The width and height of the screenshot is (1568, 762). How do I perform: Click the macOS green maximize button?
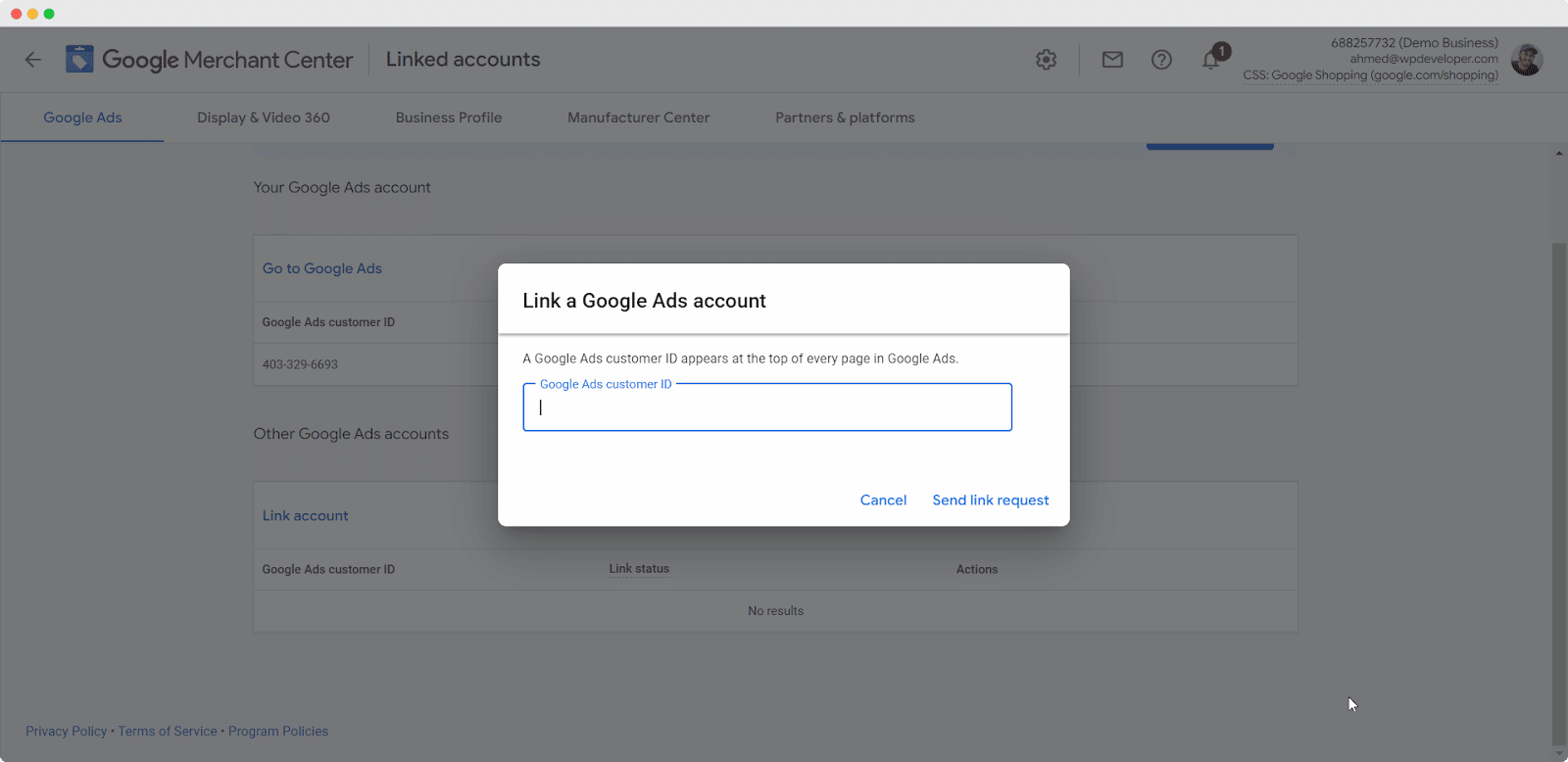click(x=49, y=14)
